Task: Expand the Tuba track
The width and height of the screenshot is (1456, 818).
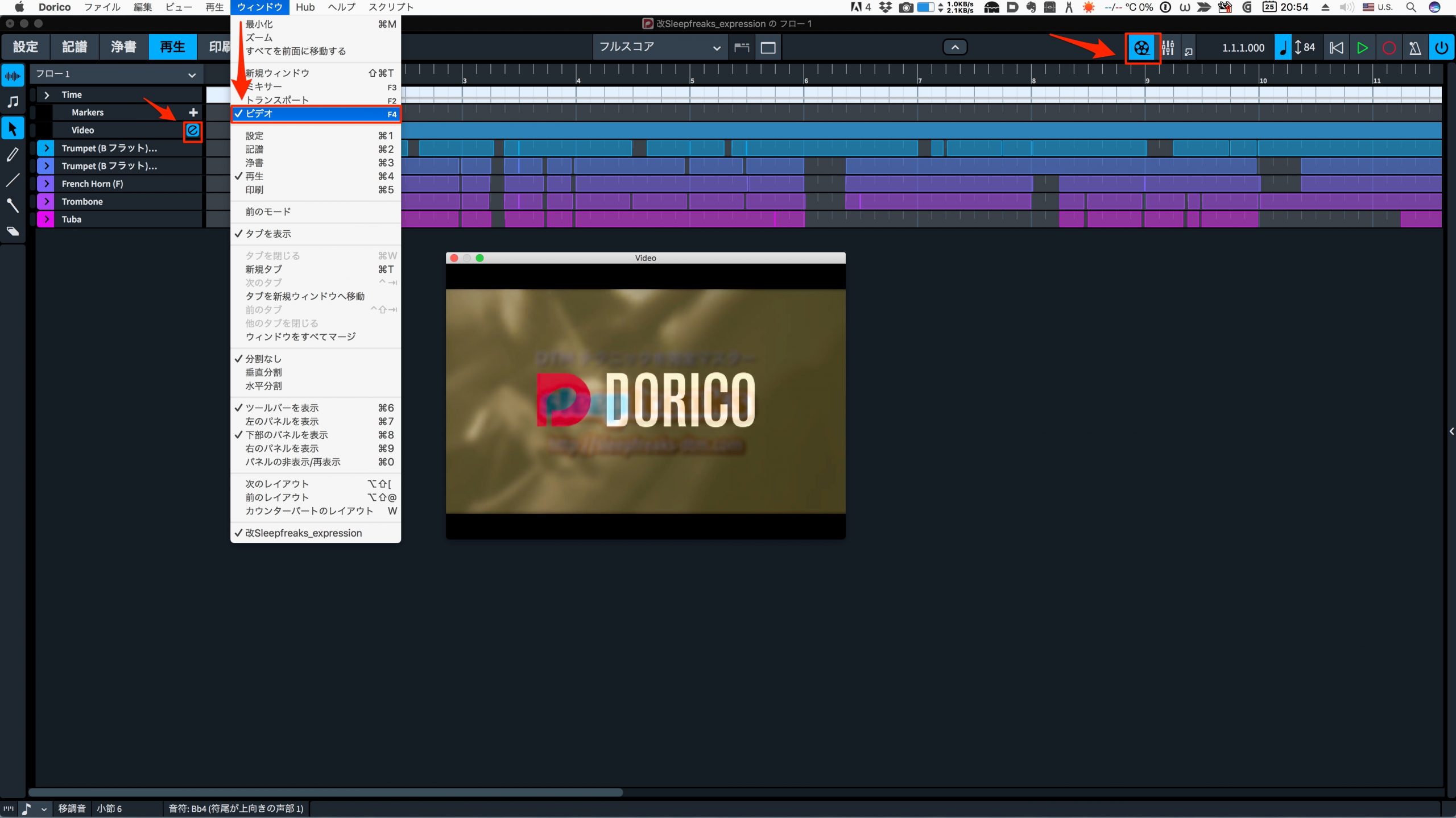Action: (x=46, y=219)
